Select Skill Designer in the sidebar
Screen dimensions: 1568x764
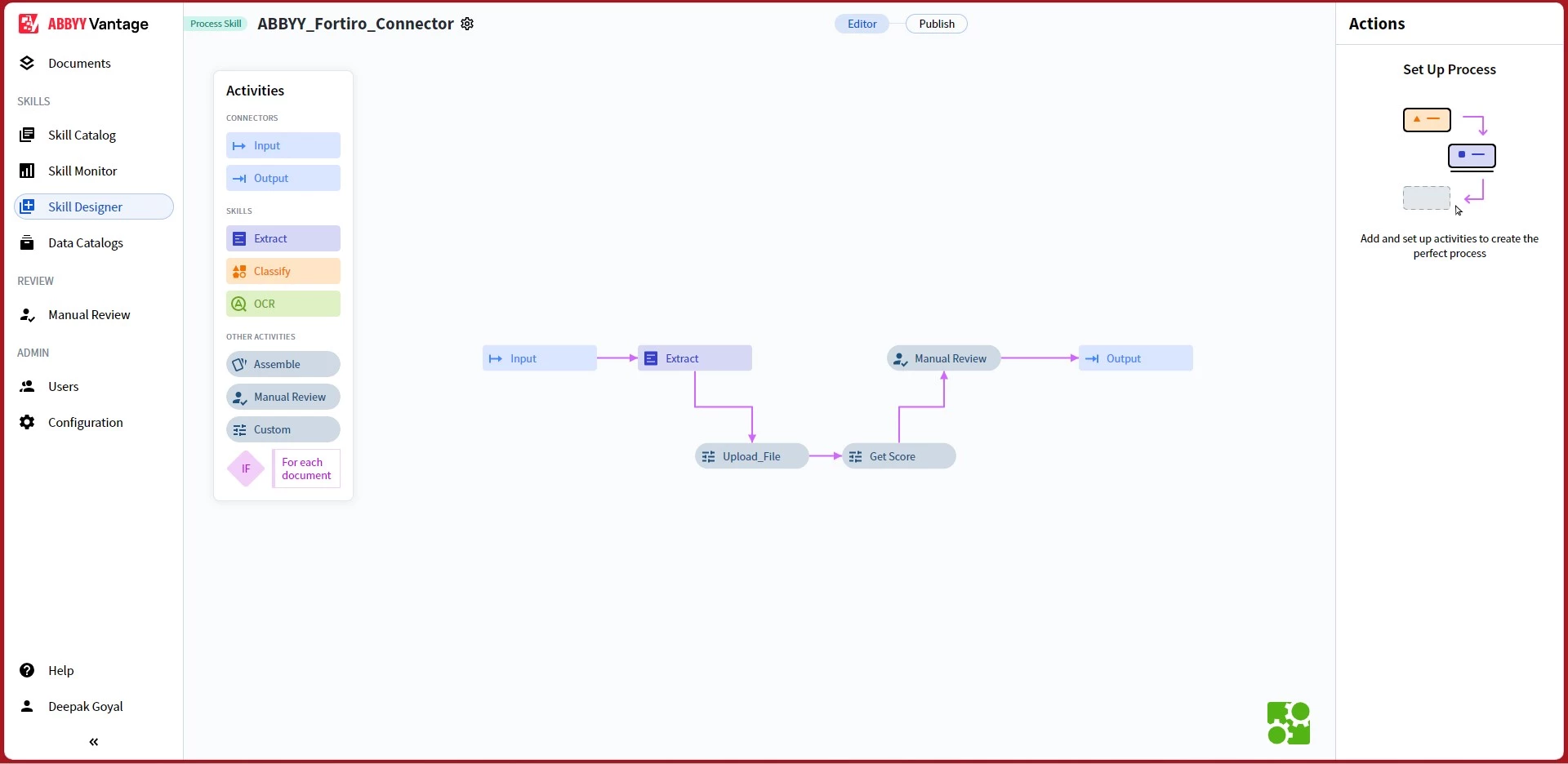point(94,207)
